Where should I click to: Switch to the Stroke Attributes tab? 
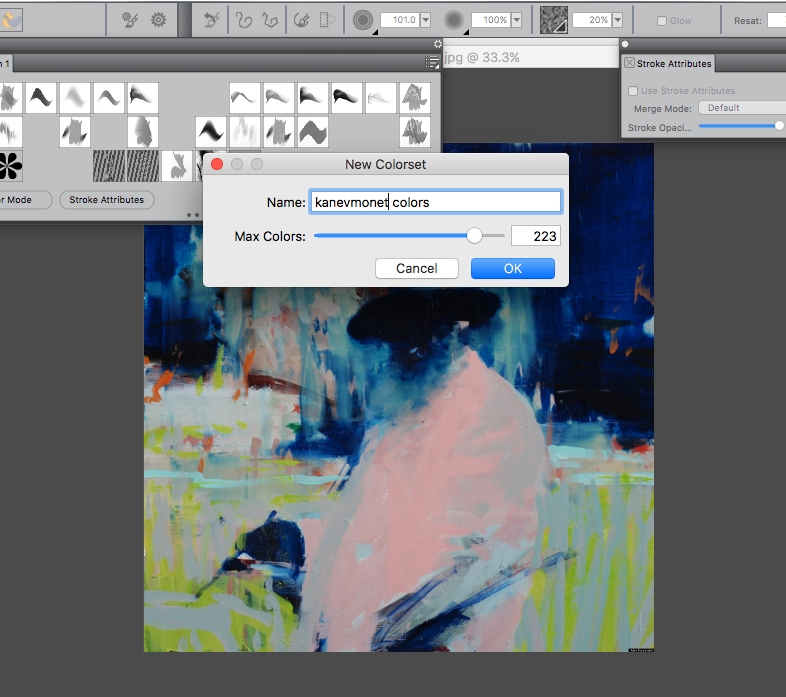pyautogui.click(x=674, y=63)
